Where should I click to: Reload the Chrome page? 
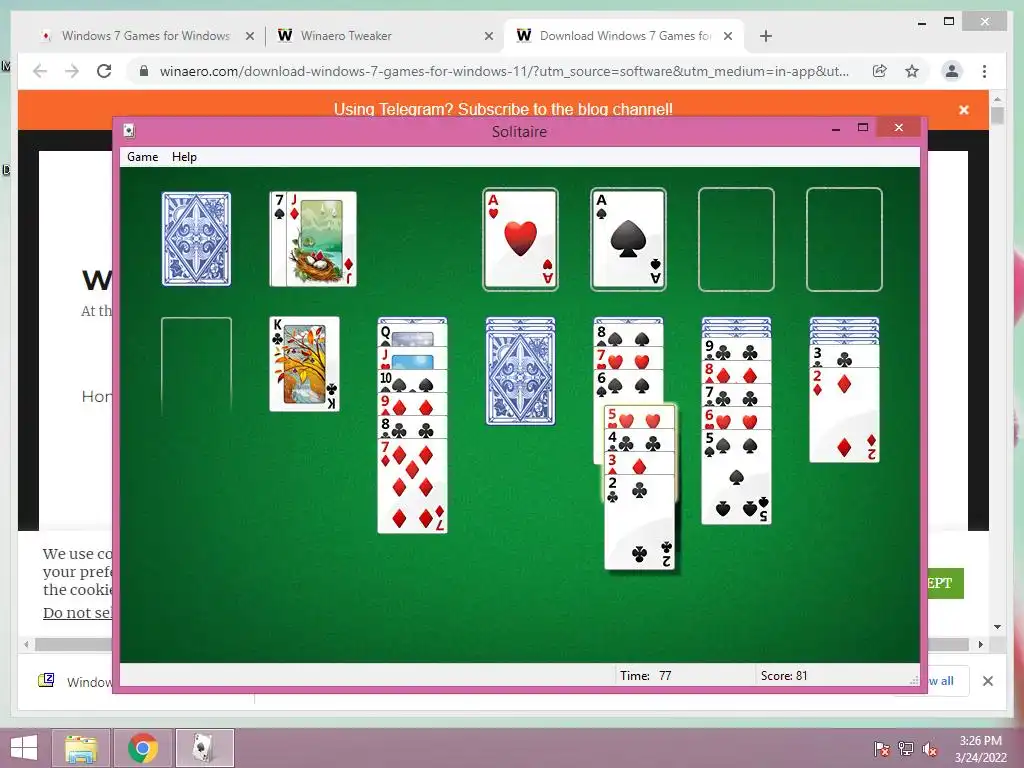[x=104, y=71]
